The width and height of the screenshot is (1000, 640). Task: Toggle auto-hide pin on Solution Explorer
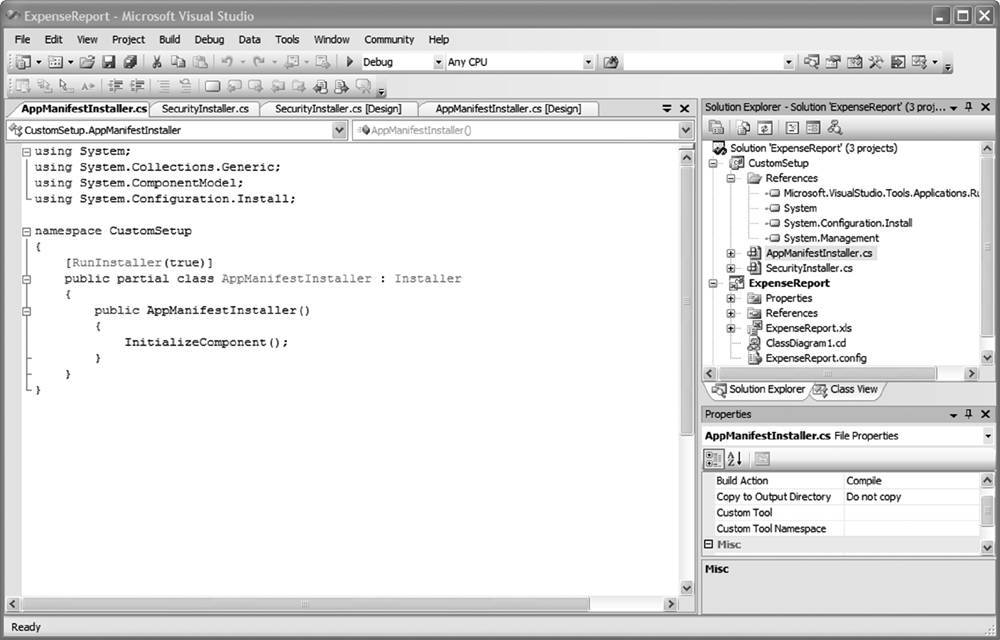tap(969, 107)
